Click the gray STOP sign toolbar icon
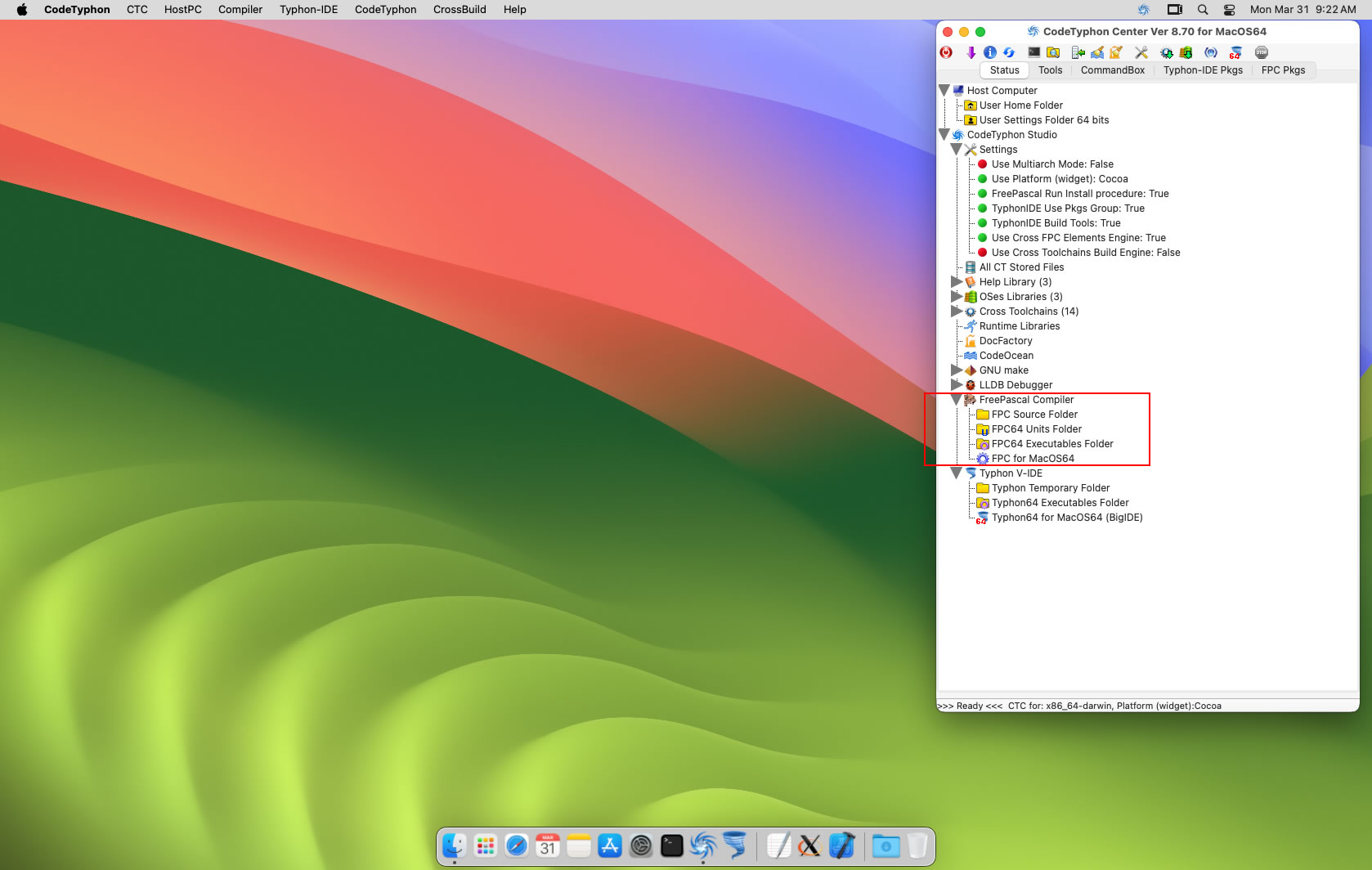This screenshot has width=1372, height=870. point(1262,52)
